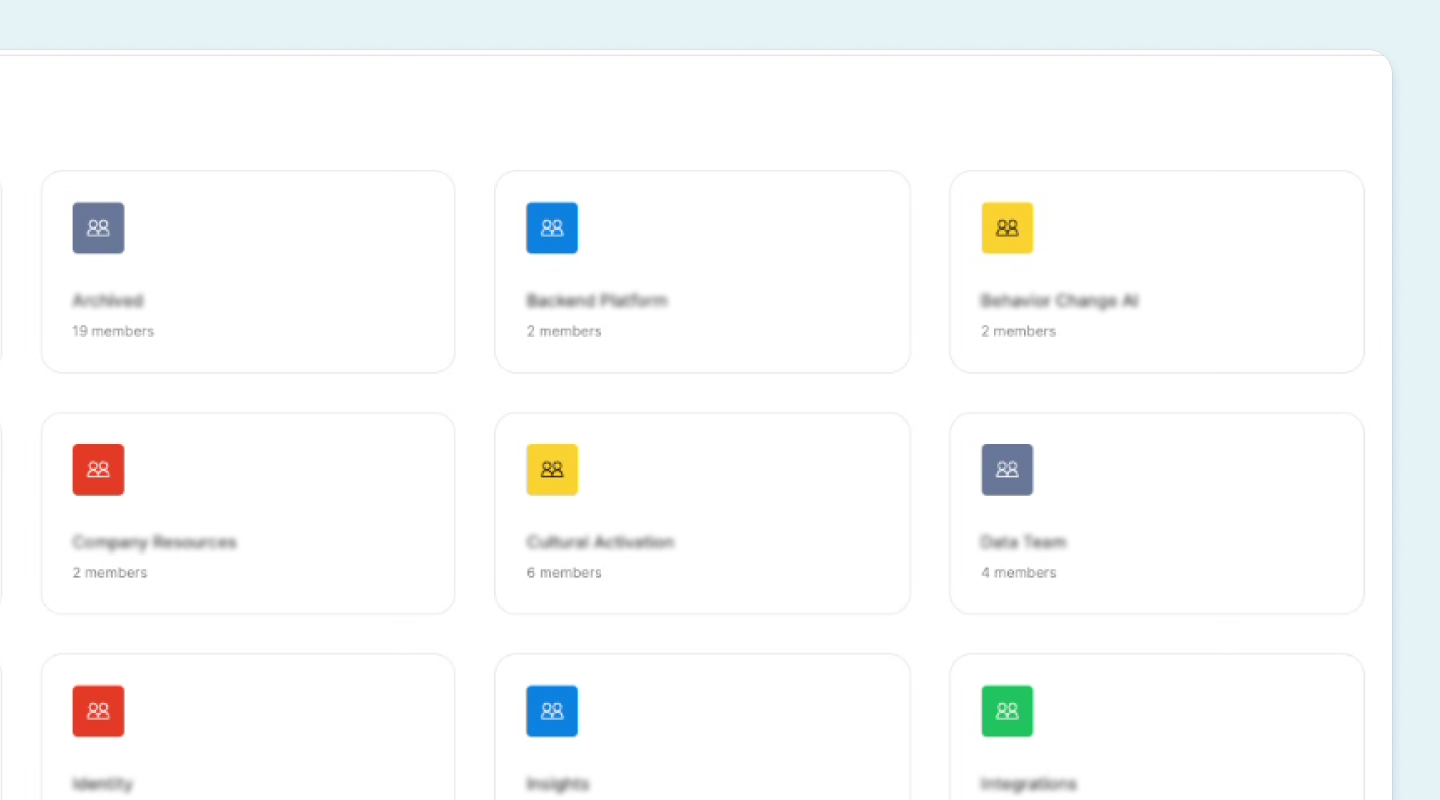Click the Backend Platform blue team icon

[551, 227]
